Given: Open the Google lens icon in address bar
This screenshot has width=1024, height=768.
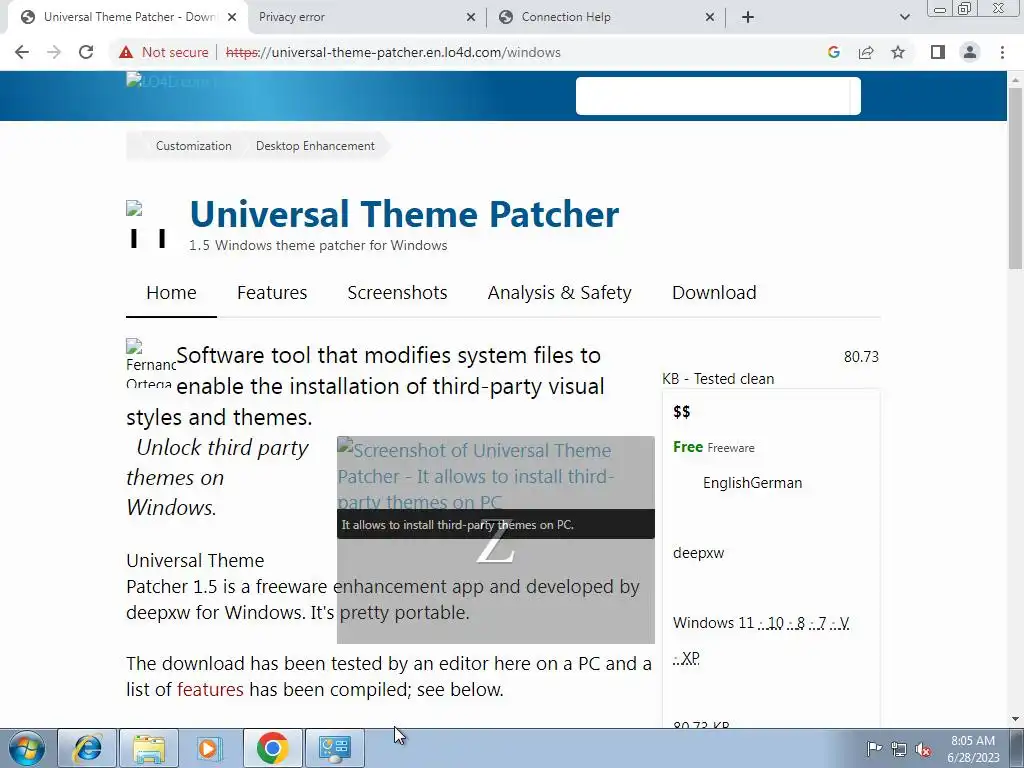Looking at the screenshot, I should coord(833,52).
